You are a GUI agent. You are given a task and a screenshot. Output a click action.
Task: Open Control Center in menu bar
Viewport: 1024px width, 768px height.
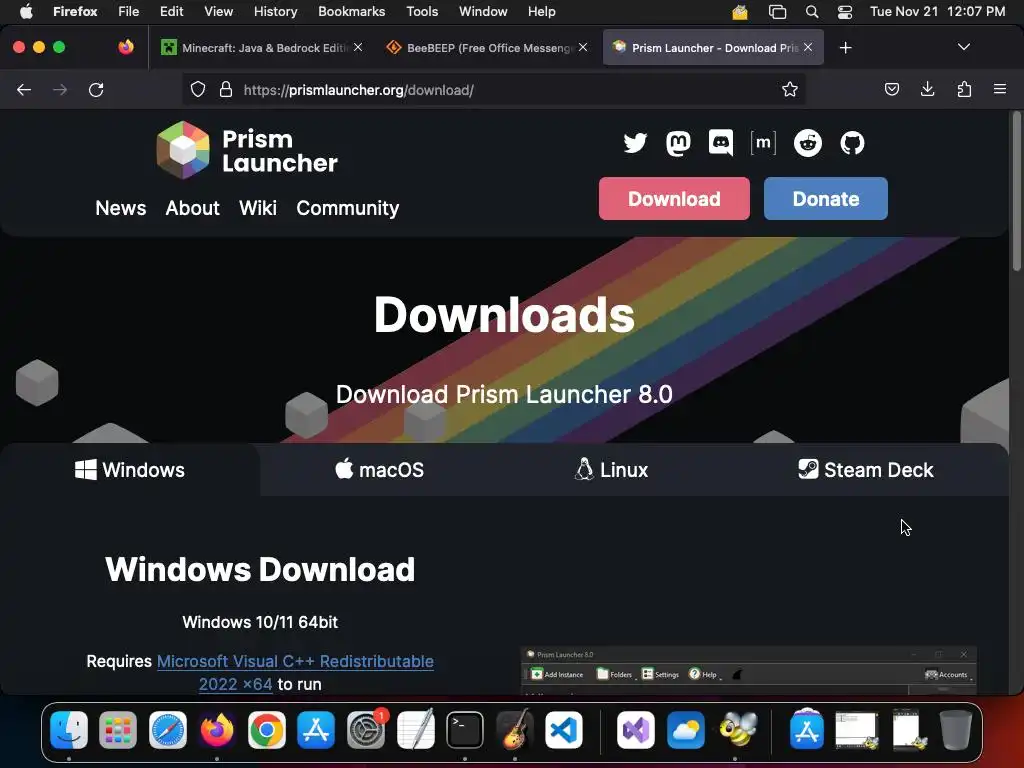pyautogui.click(x=844, y=12)
